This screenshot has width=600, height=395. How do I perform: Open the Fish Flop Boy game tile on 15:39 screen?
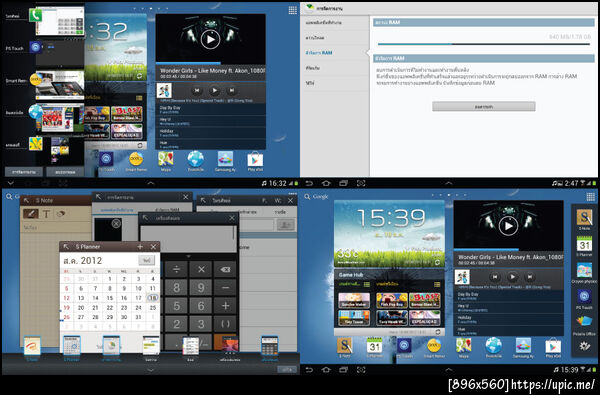click(x=391, y=300)
